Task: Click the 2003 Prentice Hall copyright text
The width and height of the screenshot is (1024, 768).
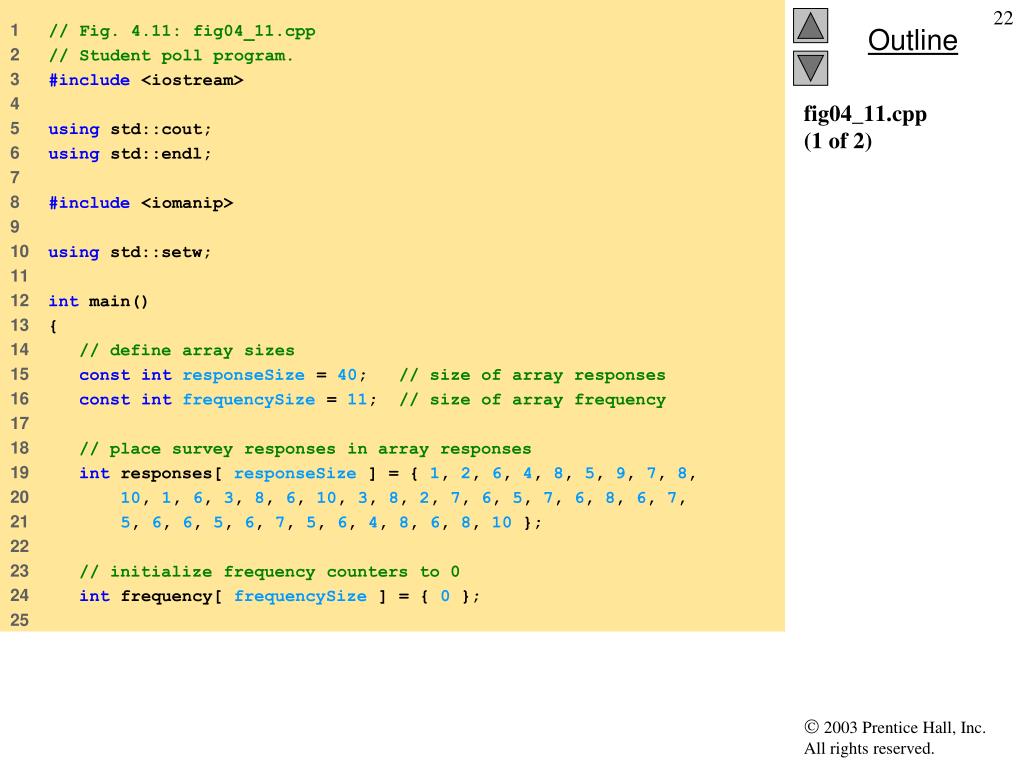Action: 895,728
